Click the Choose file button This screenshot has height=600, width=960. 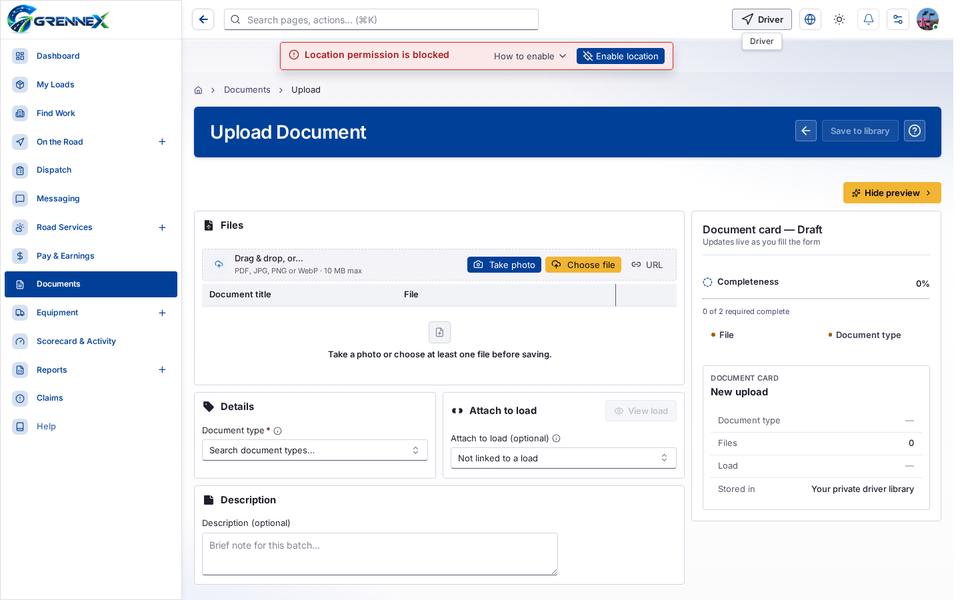pos(583,265)
